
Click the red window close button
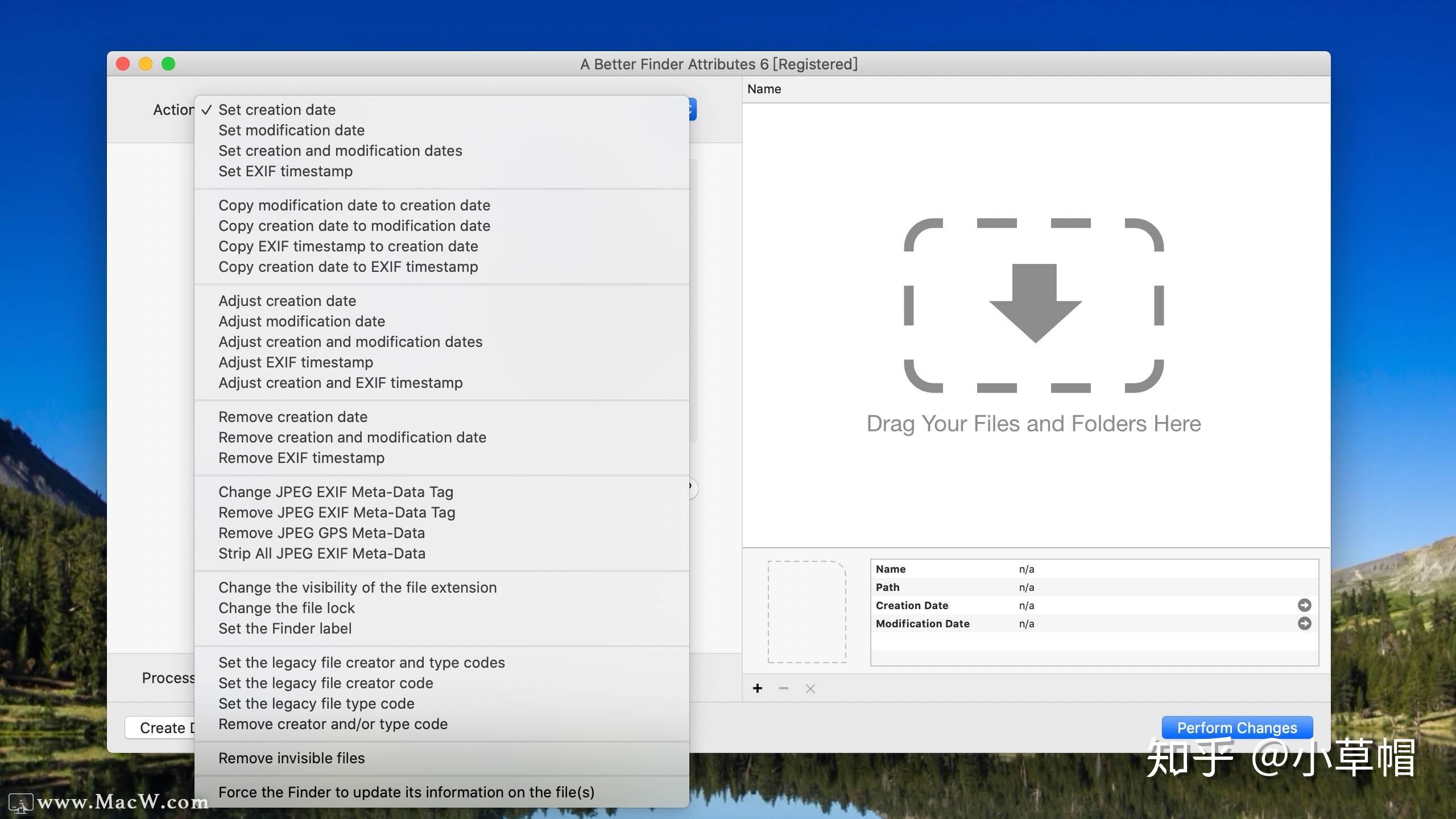click(123, 64)
